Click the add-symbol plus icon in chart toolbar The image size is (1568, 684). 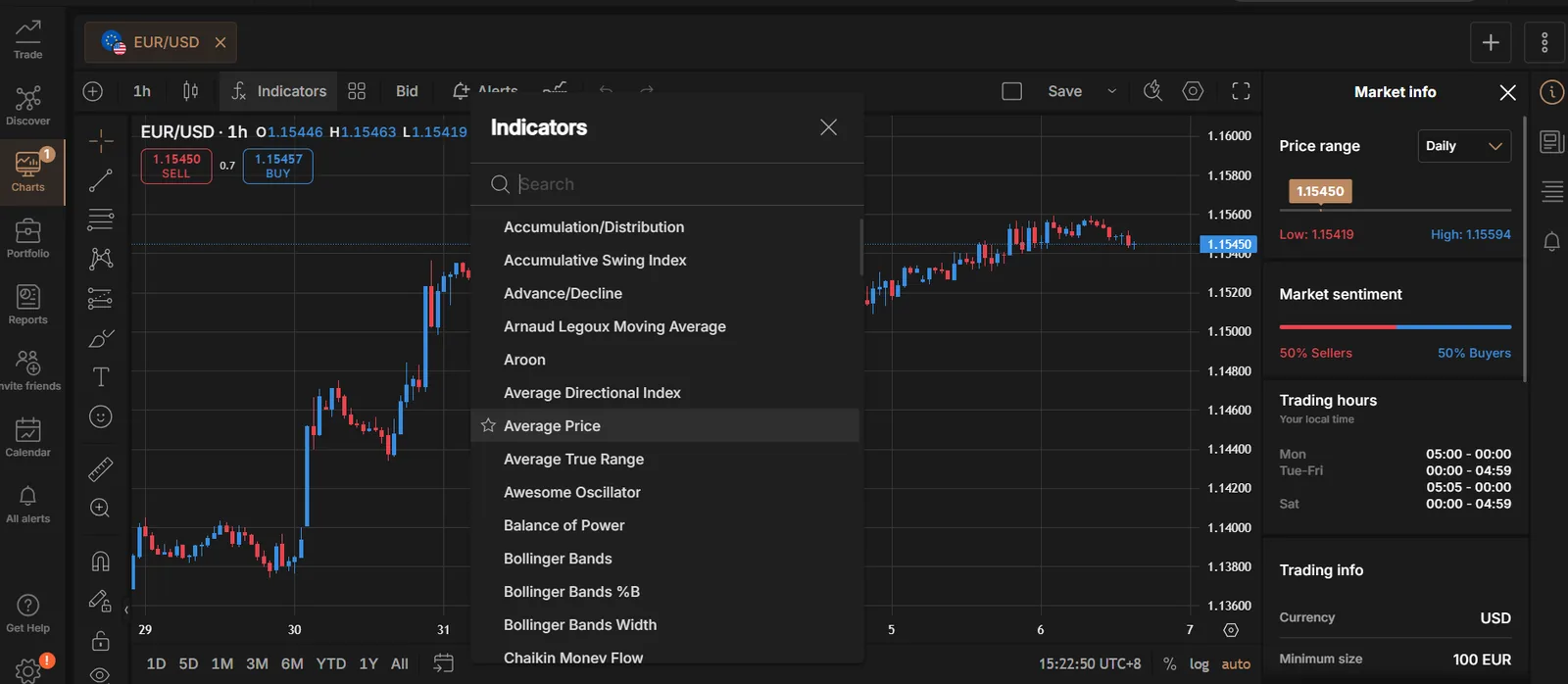(93, 91)
